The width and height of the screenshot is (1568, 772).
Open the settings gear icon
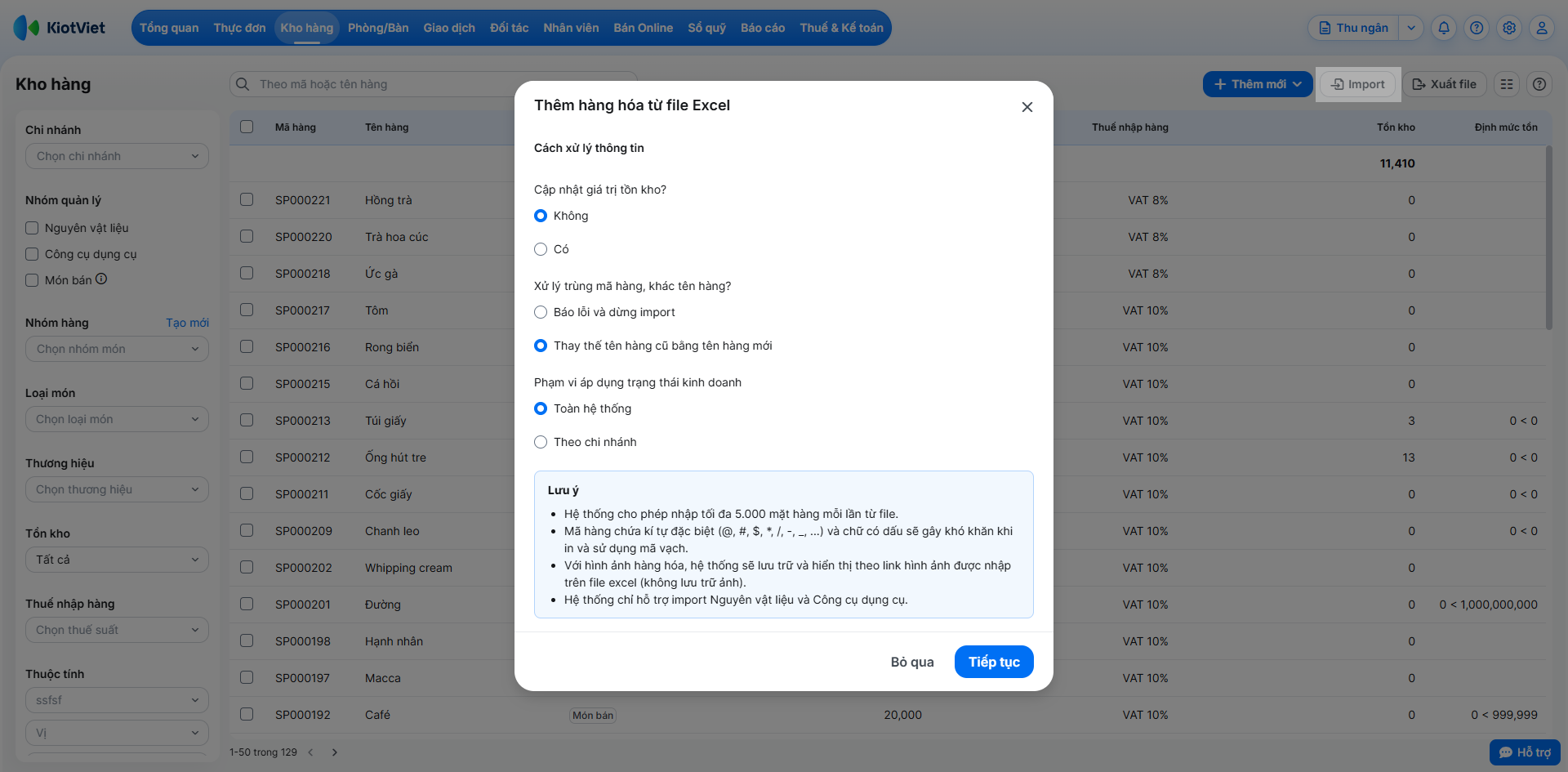[x=1509, y=28]
